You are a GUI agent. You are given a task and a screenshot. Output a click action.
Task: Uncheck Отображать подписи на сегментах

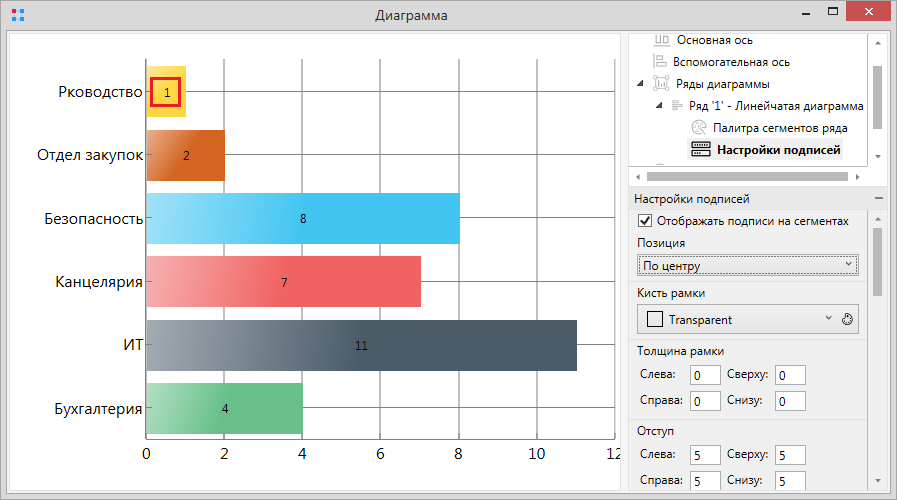(x=645, y=221)
